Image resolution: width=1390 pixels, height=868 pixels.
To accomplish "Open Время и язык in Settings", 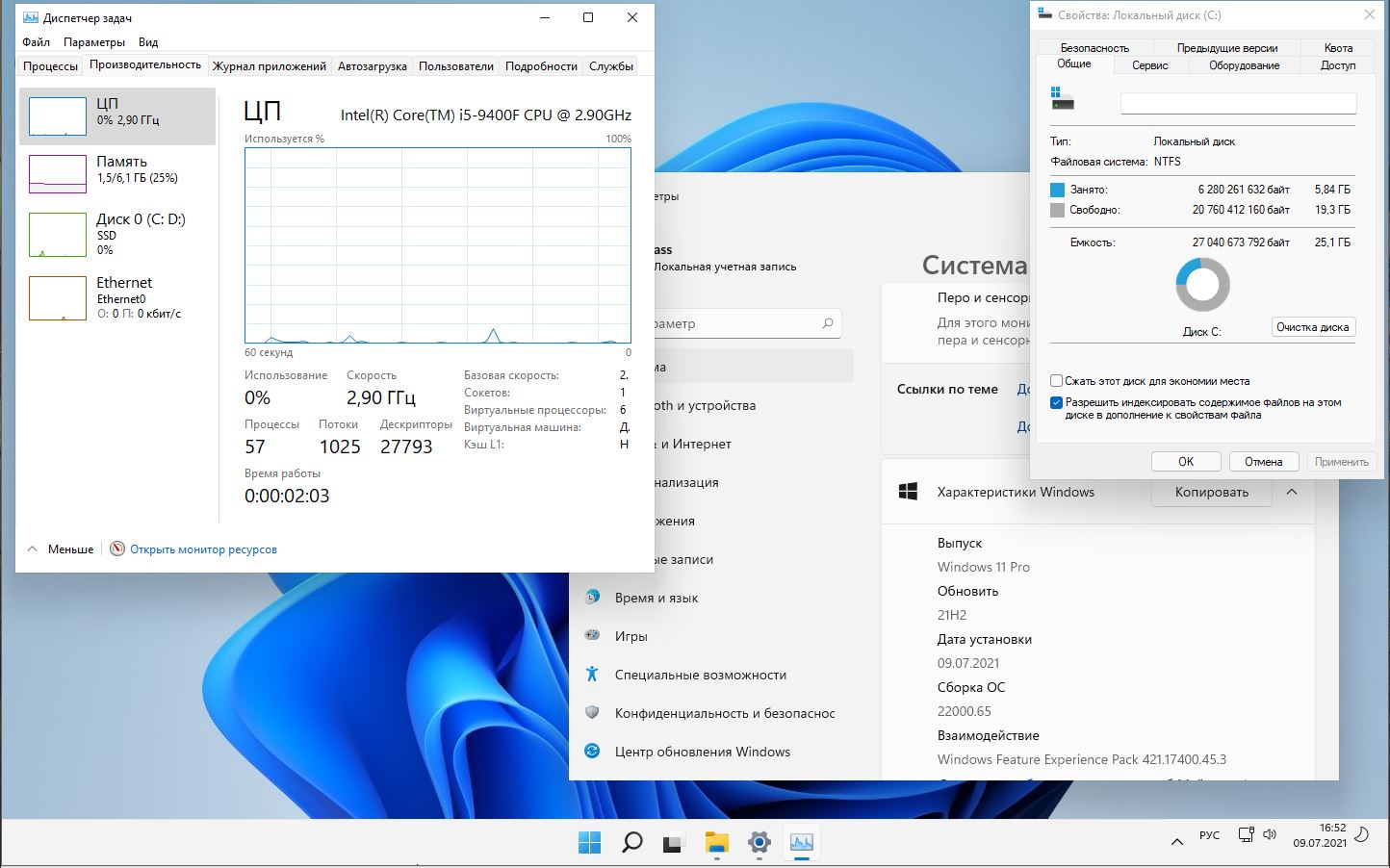I will (x=656, y=598).
